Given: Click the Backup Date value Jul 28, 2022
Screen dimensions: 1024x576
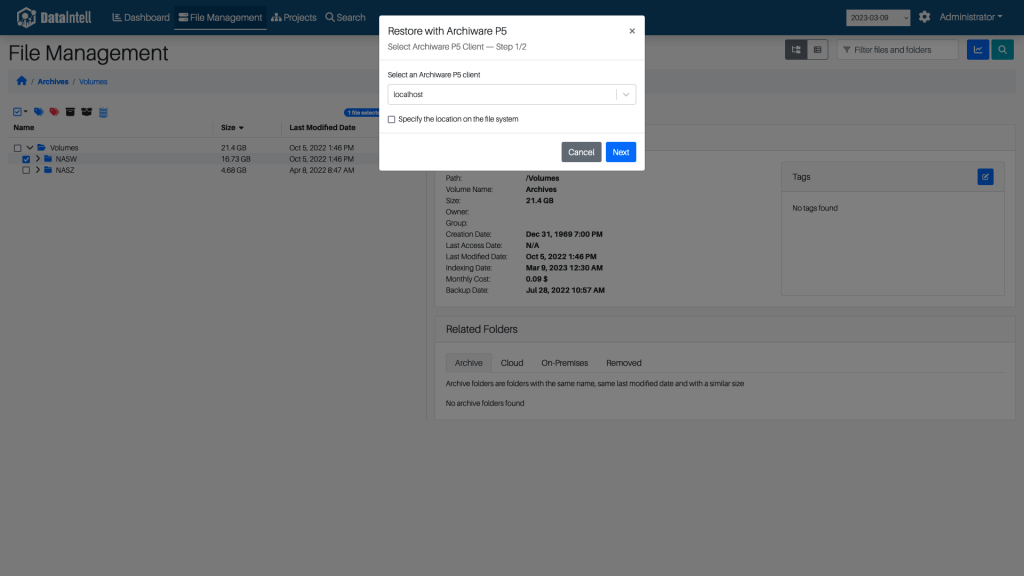Looking at the screenshot, I should (x=565, y=291).
